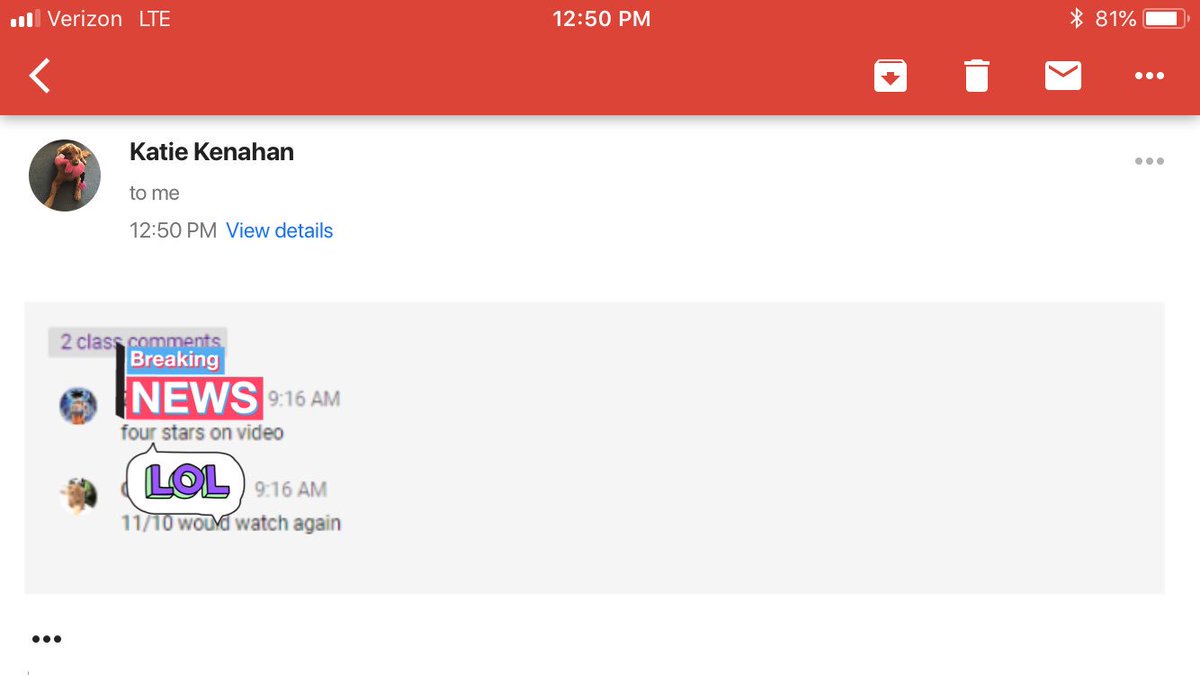Tap the LOL sticker bubble
This screenshot has width=1200, height=675.
(x=186, y=484)
